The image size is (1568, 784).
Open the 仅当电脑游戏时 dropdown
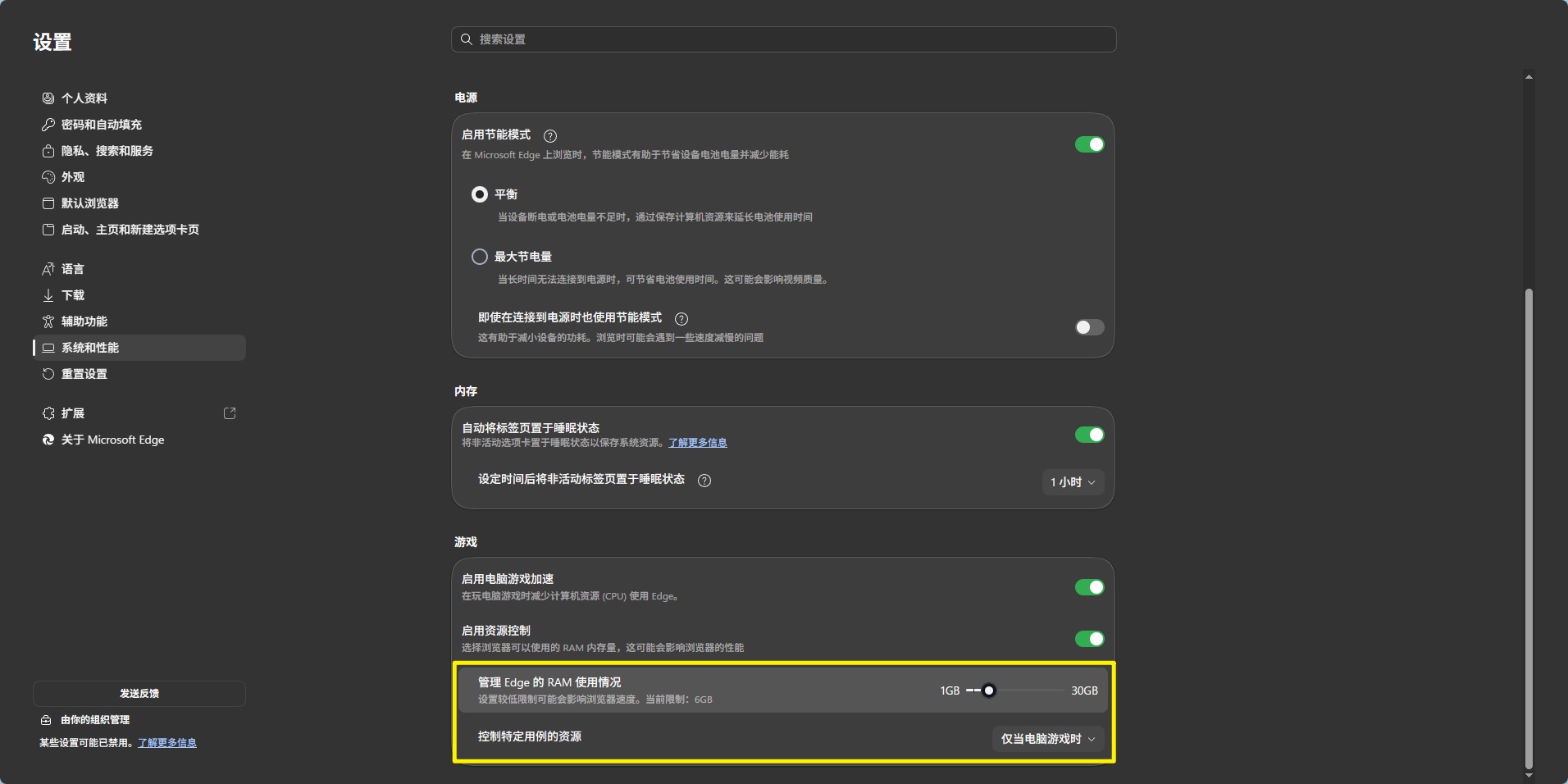click(1048, 739)
